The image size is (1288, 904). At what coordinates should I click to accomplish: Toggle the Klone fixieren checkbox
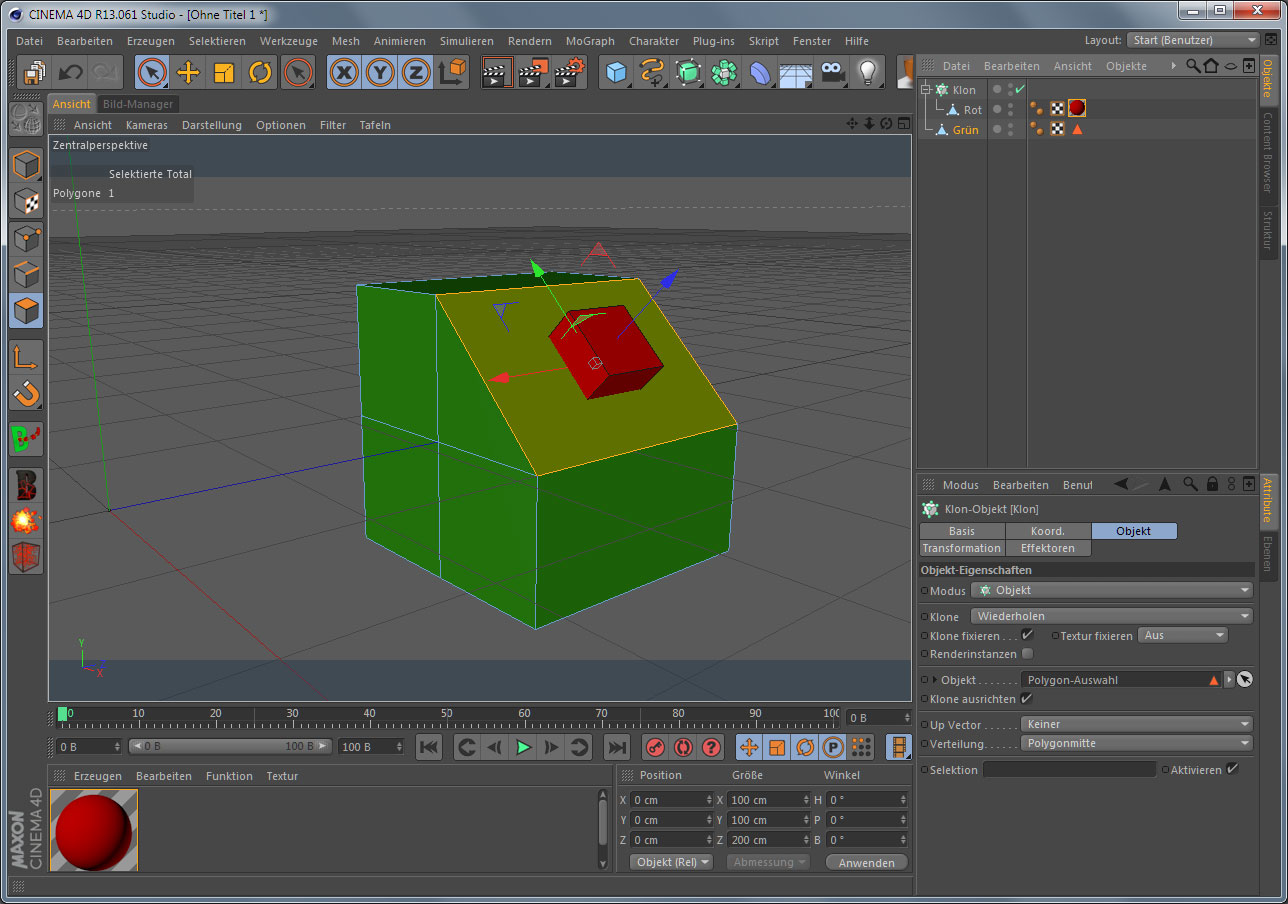pos(1027,635)
